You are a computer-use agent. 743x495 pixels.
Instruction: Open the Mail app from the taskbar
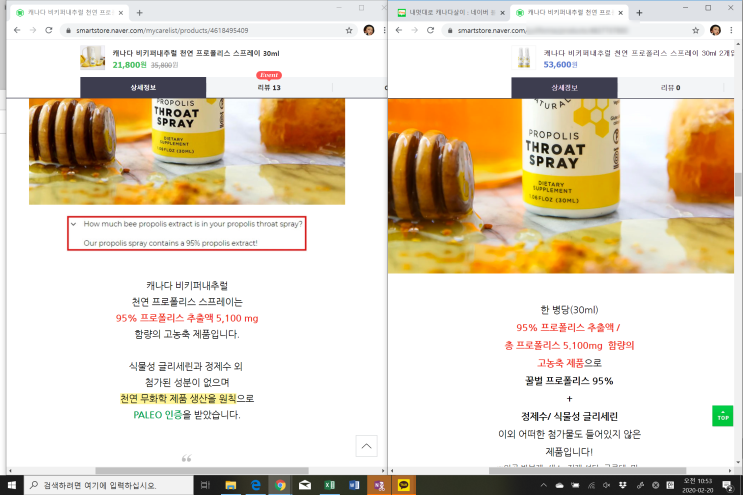coord(305,485)
